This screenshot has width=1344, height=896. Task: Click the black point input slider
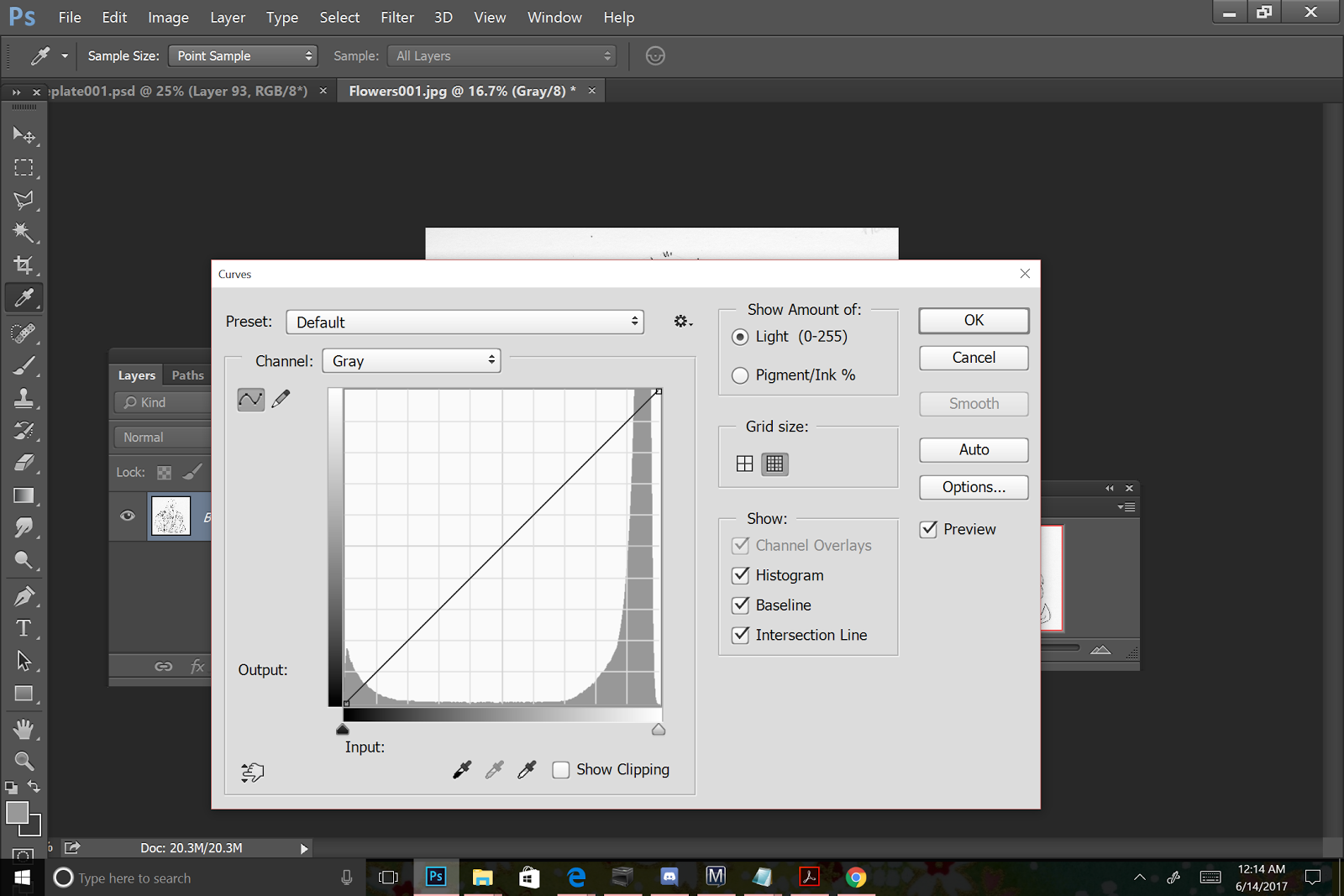342,730
